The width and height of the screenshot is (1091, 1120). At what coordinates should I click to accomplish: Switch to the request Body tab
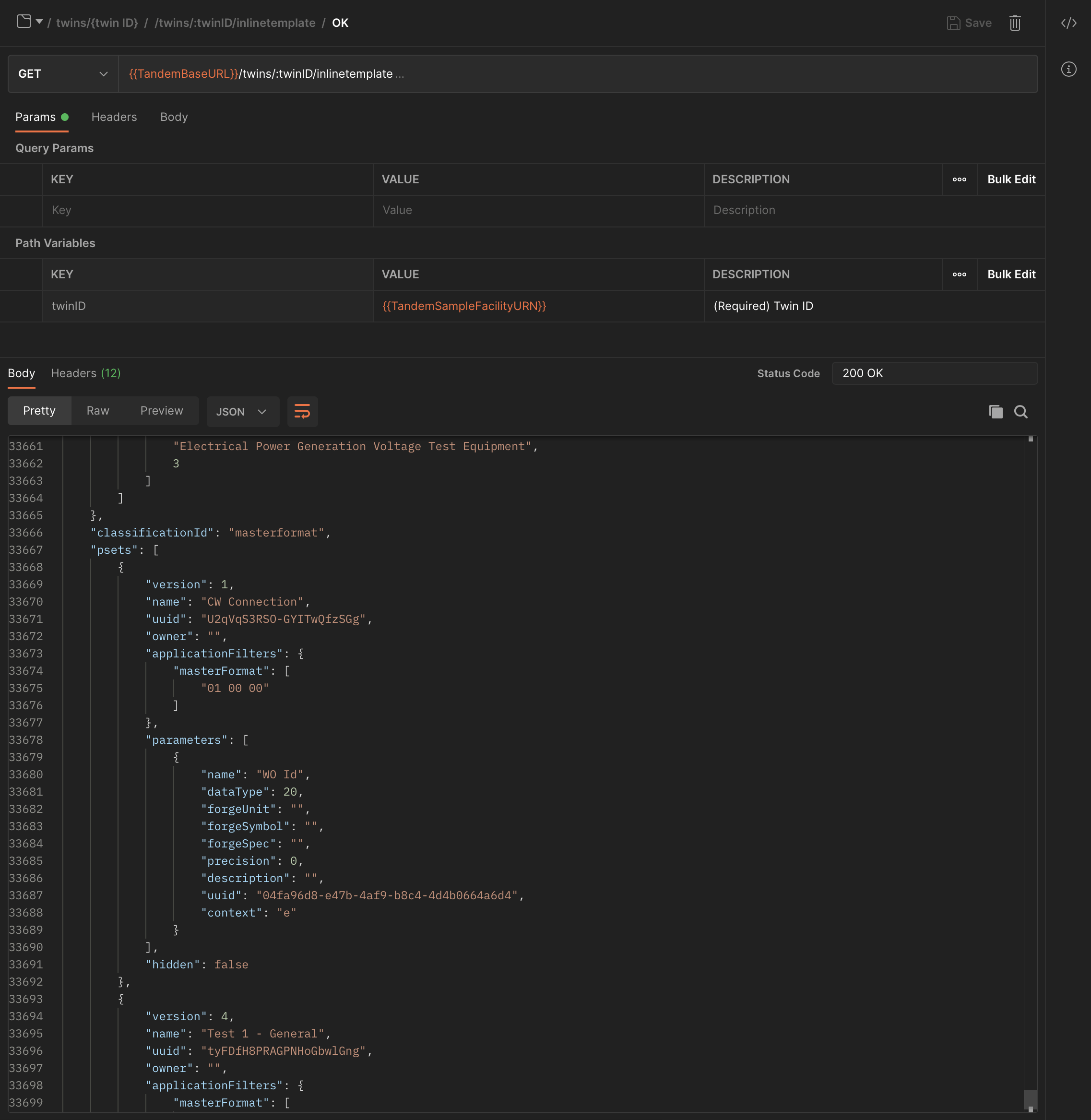(174, 117)
